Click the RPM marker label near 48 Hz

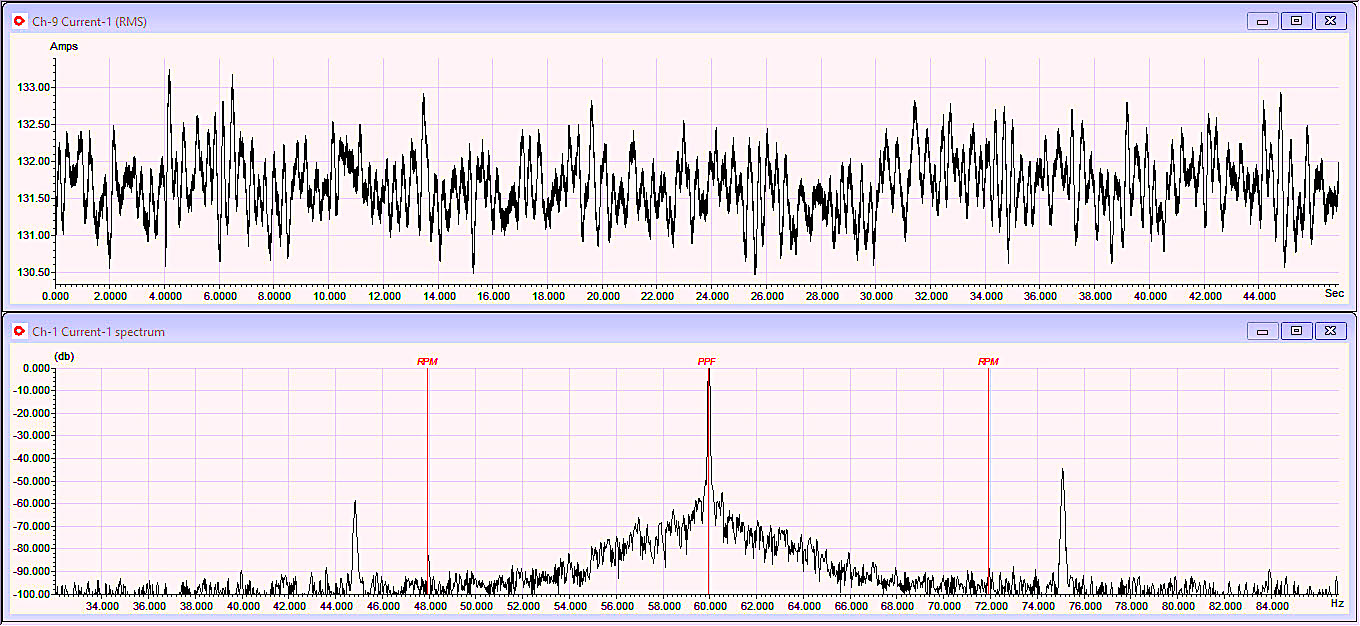click(x=428, y=361)
